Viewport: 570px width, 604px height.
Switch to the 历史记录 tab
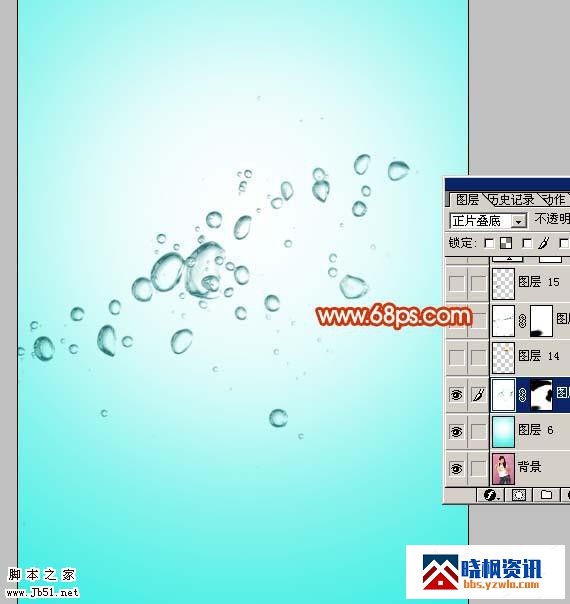tap(512, 200)
